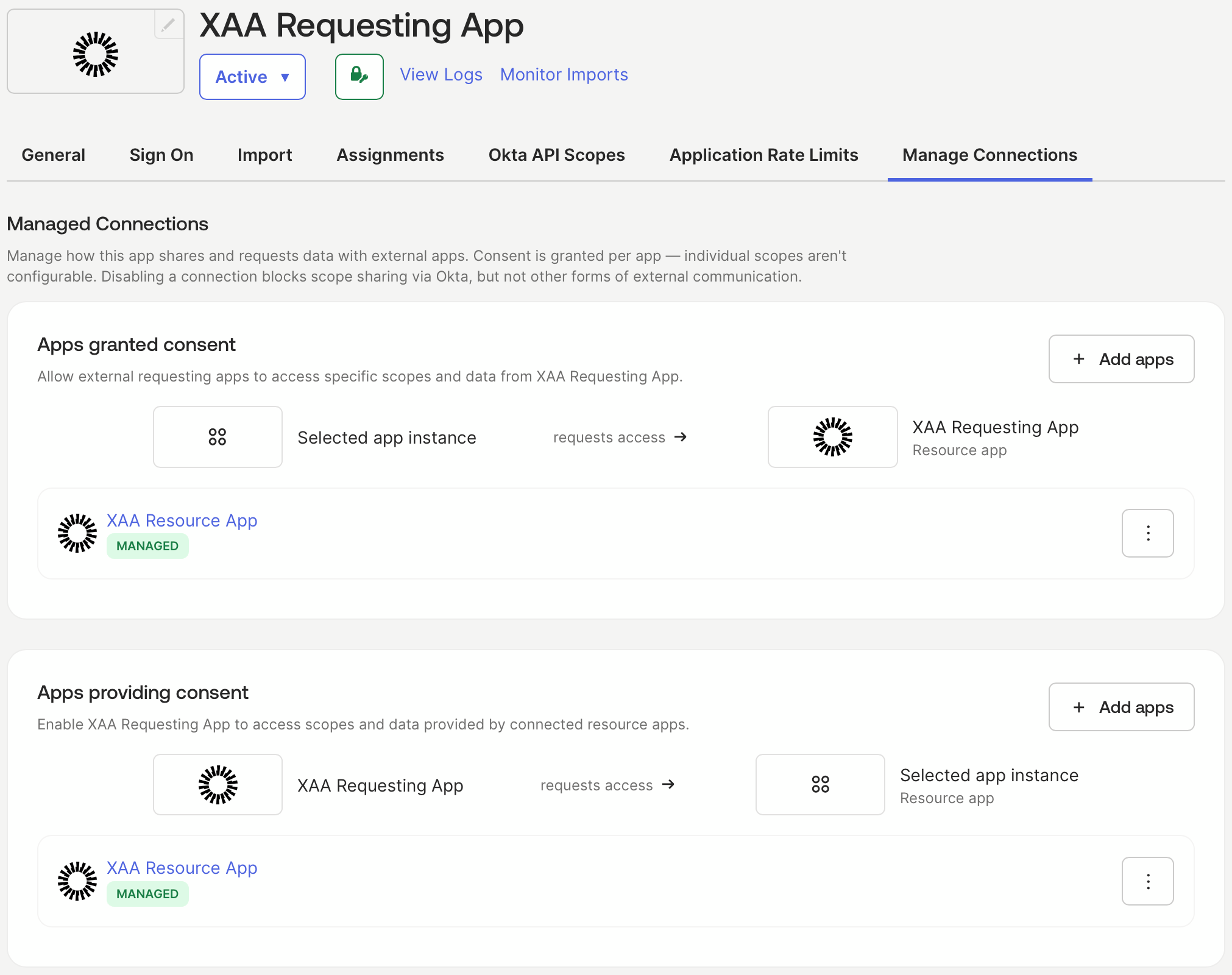Click XAA Requesting App icon in providing consent
The image size is (1232, 975).
pyautogui.click(x=218, y=785)
